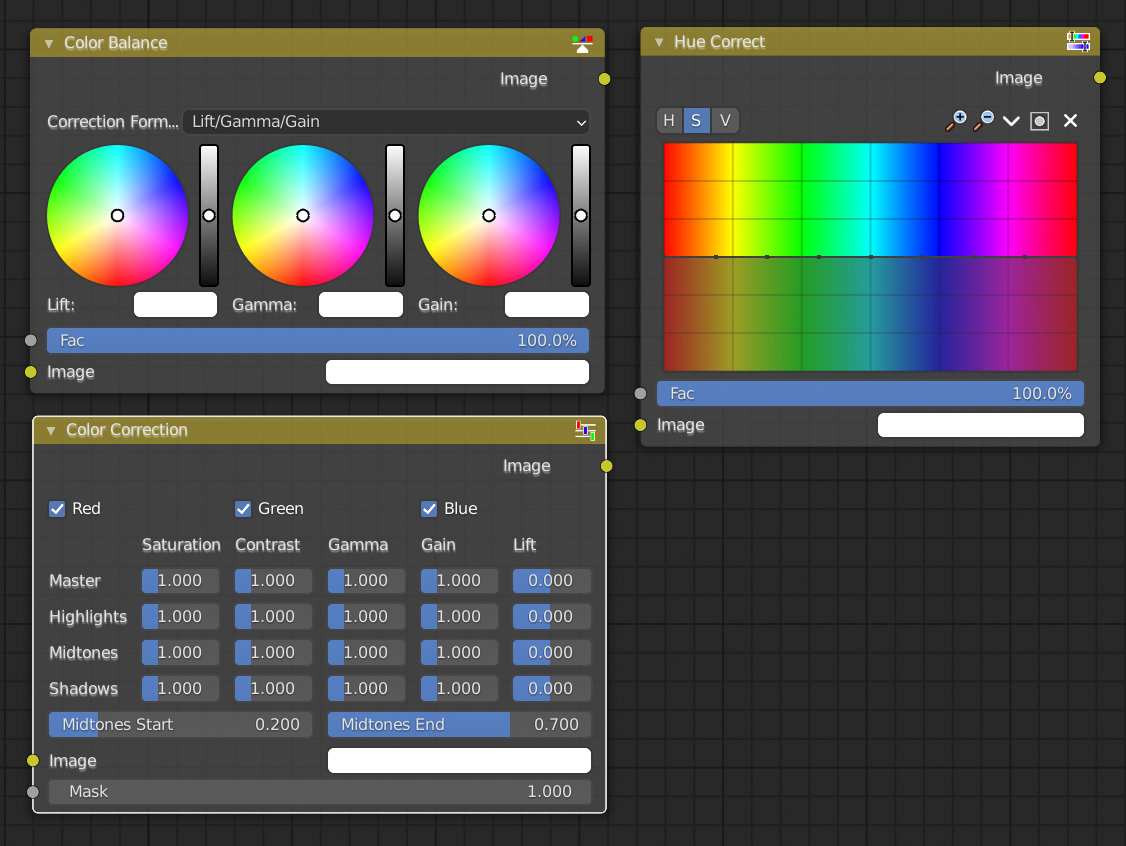
Task: Click the Shadows Gain field
Action: (x=459, y=688)
